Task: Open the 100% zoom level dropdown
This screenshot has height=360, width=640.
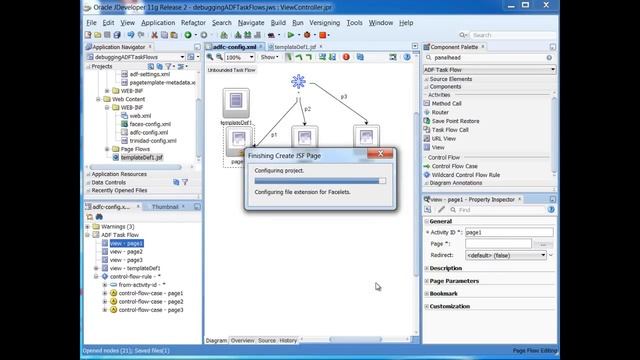Action: click(251, 58)
